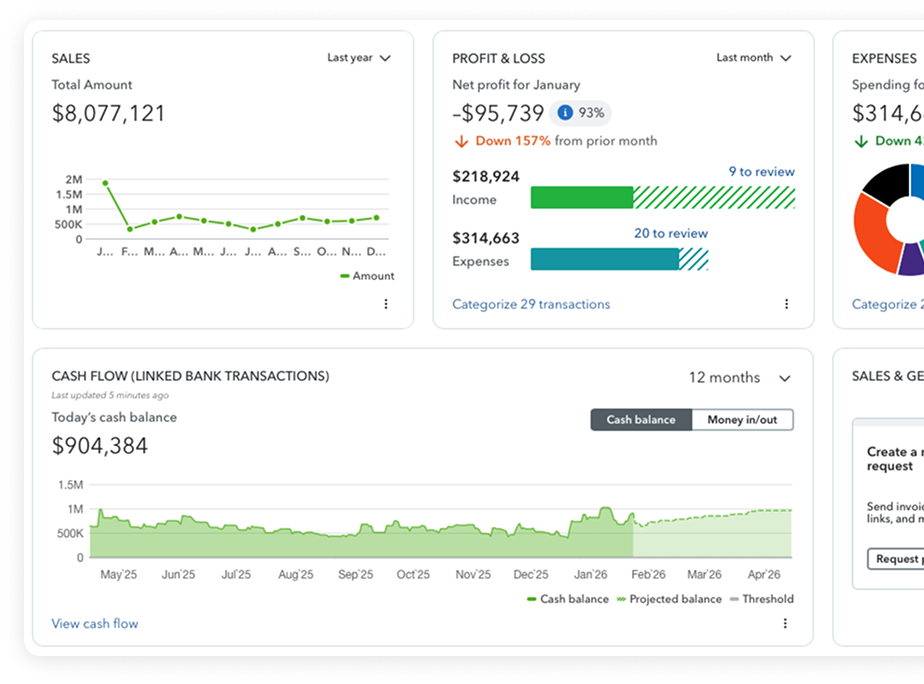This screenshot has width=924, height=684.
Task: Expand the Last year period dropdown
Action: (x=359, y=58)
